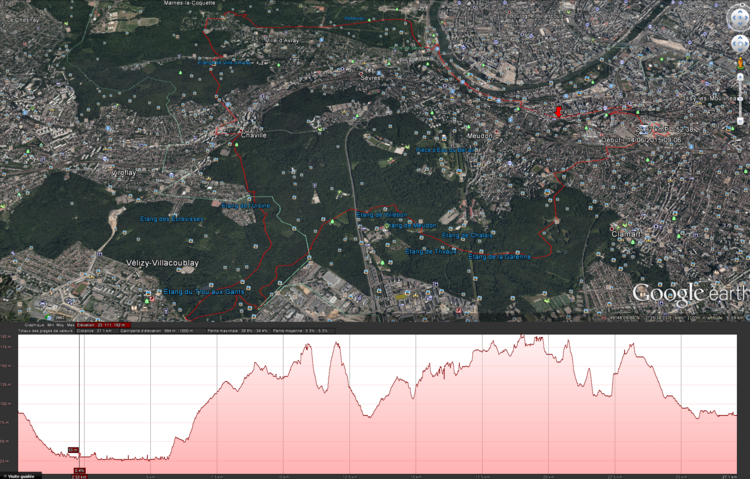Click the 0.4% slope cursor tag
Image resolution: width=750 pixels, height=479 pixels.
click(x=79, y=470)
